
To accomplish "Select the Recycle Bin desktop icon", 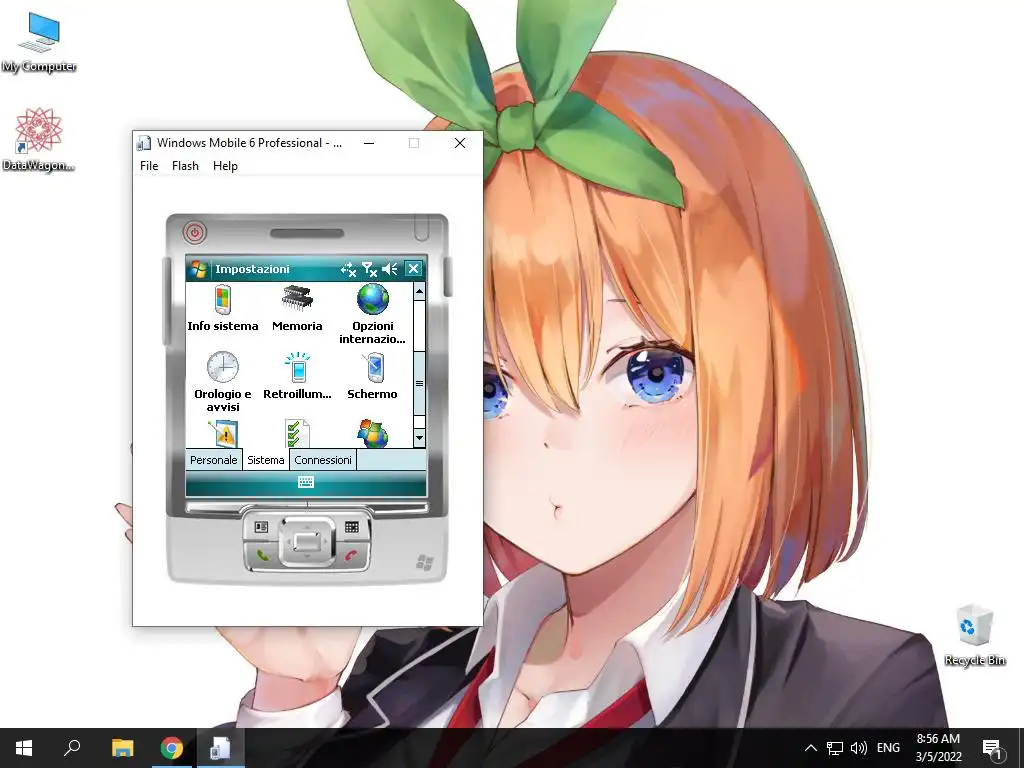I will (x=975, y=635).
